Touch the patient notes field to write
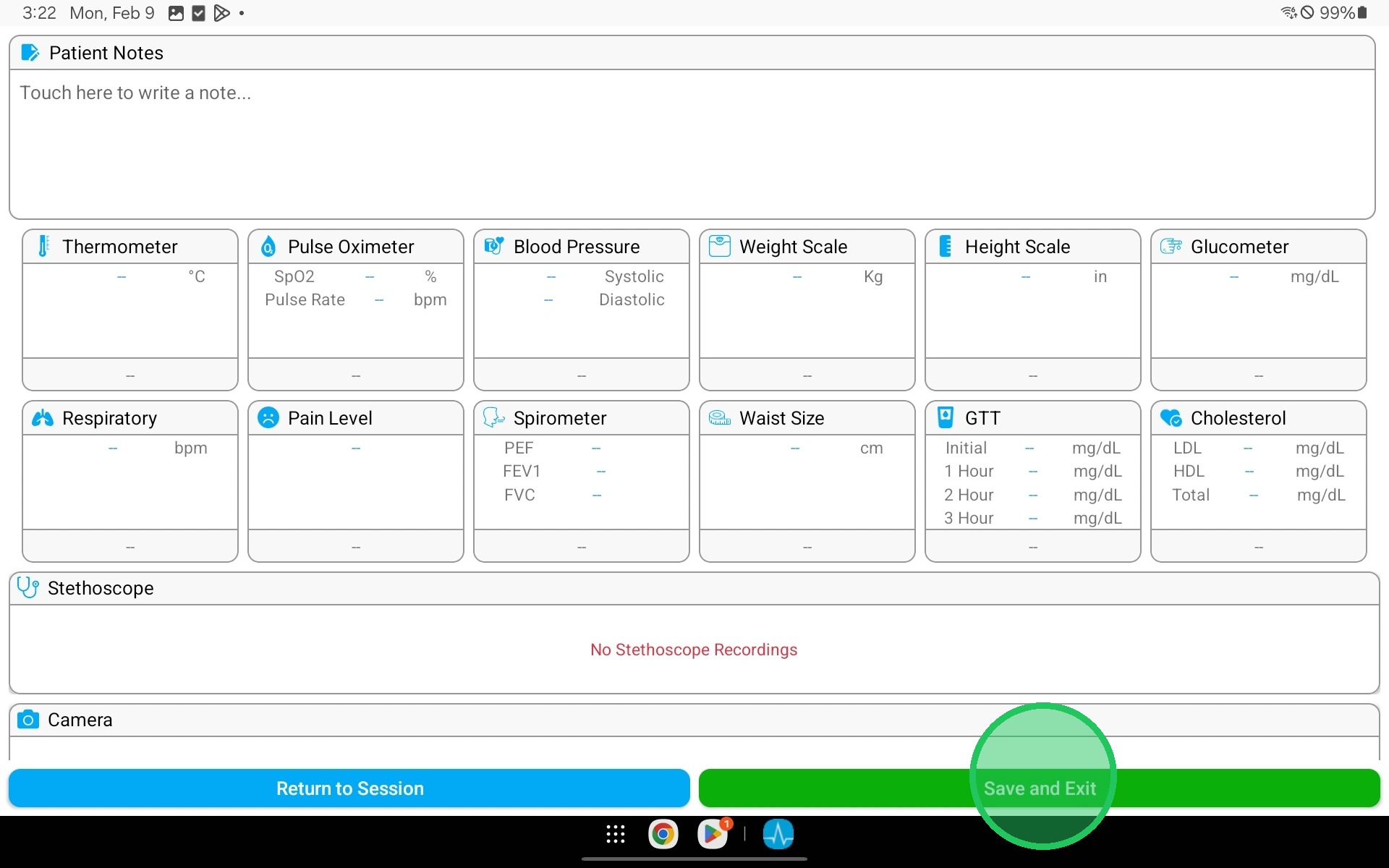 [692, 143]
